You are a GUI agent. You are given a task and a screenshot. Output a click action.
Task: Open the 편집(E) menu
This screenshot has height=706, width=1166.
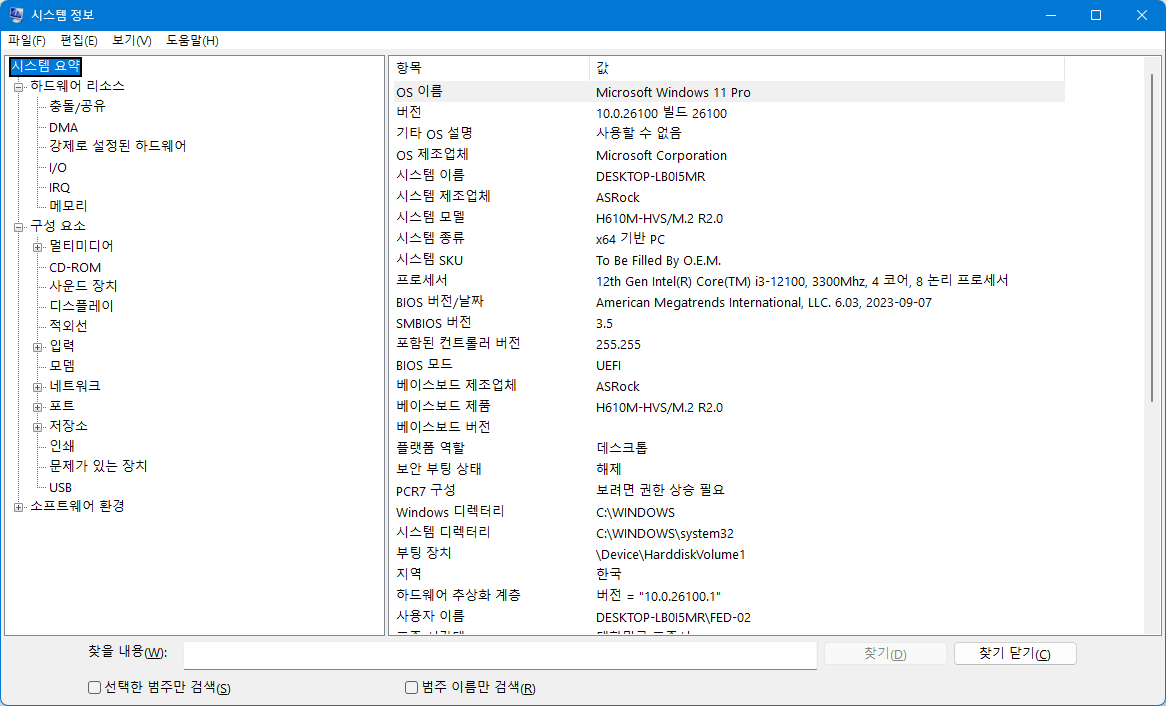click(x=79, y=40)
